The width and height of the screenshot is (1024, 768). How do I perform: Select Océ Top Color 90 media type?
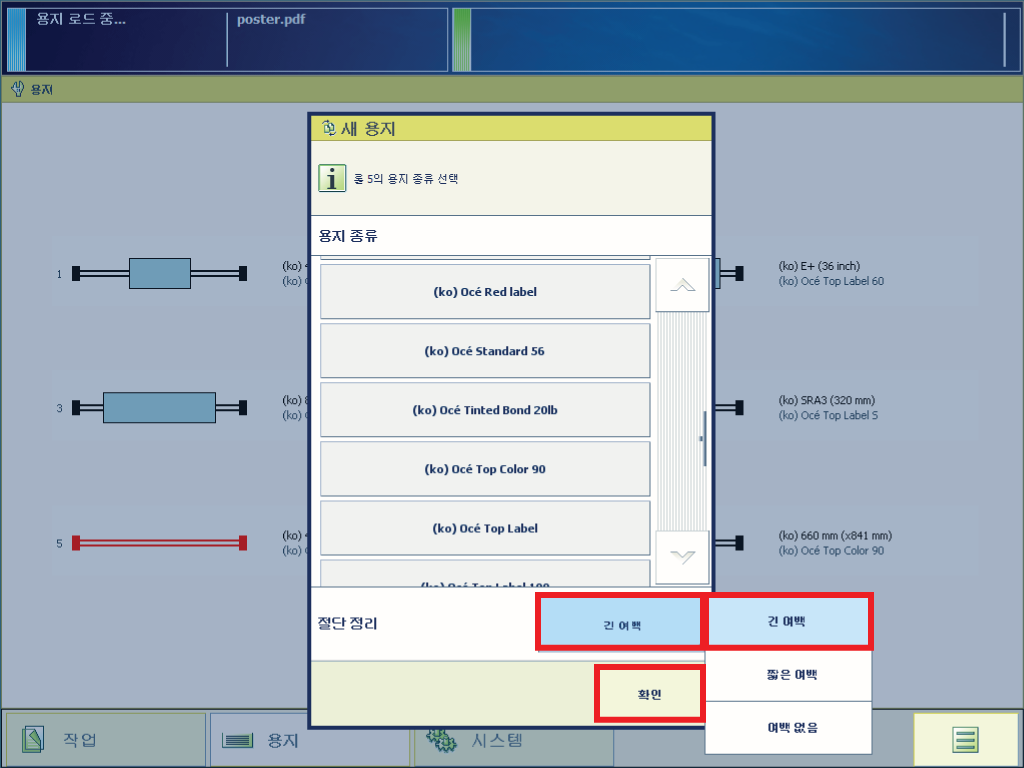pos(485,469)
